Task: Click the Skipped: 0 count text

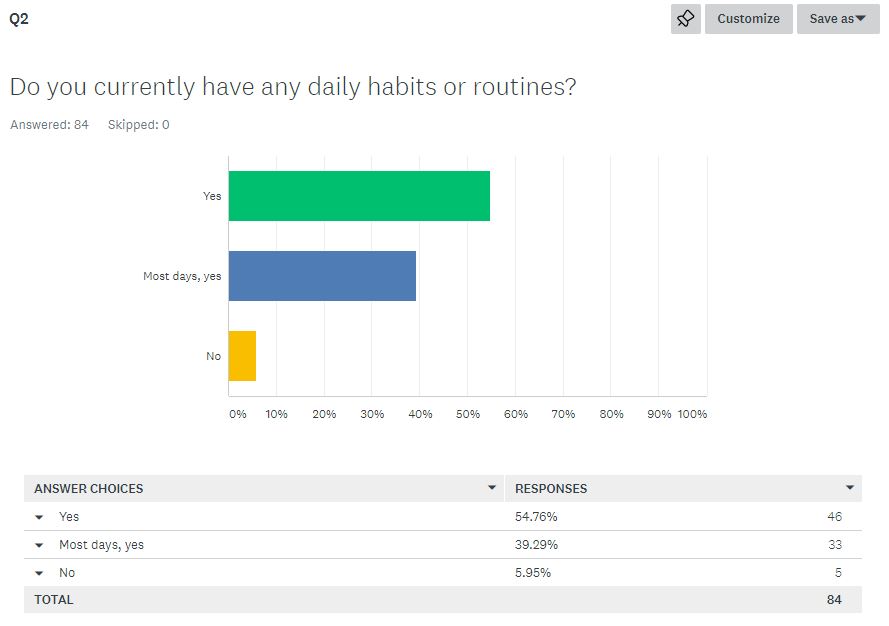Action: click(138, 125)
